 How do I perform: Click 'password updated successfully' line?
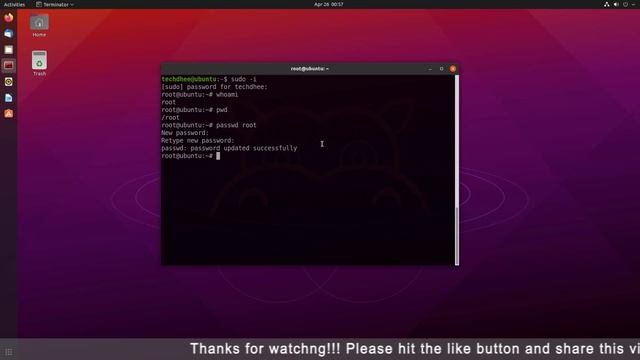click(229, 148)
